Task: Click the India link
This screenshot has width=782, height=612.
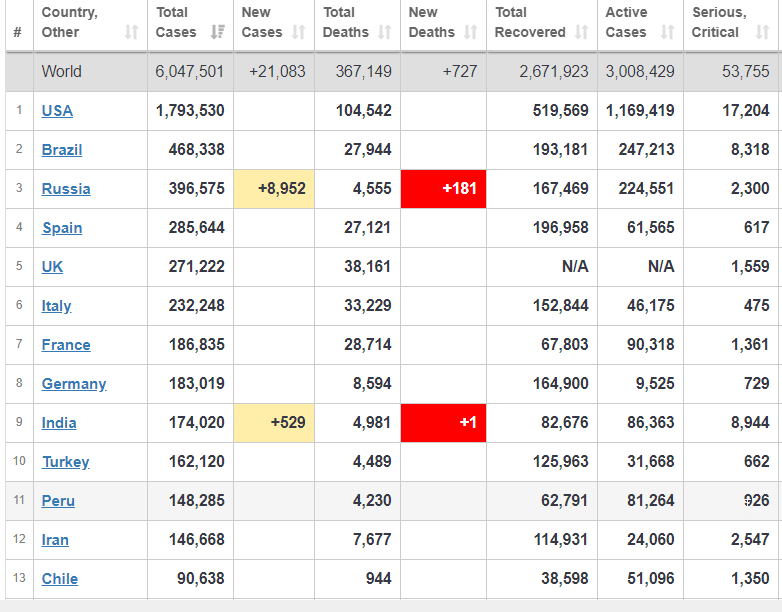Action: 59,423
